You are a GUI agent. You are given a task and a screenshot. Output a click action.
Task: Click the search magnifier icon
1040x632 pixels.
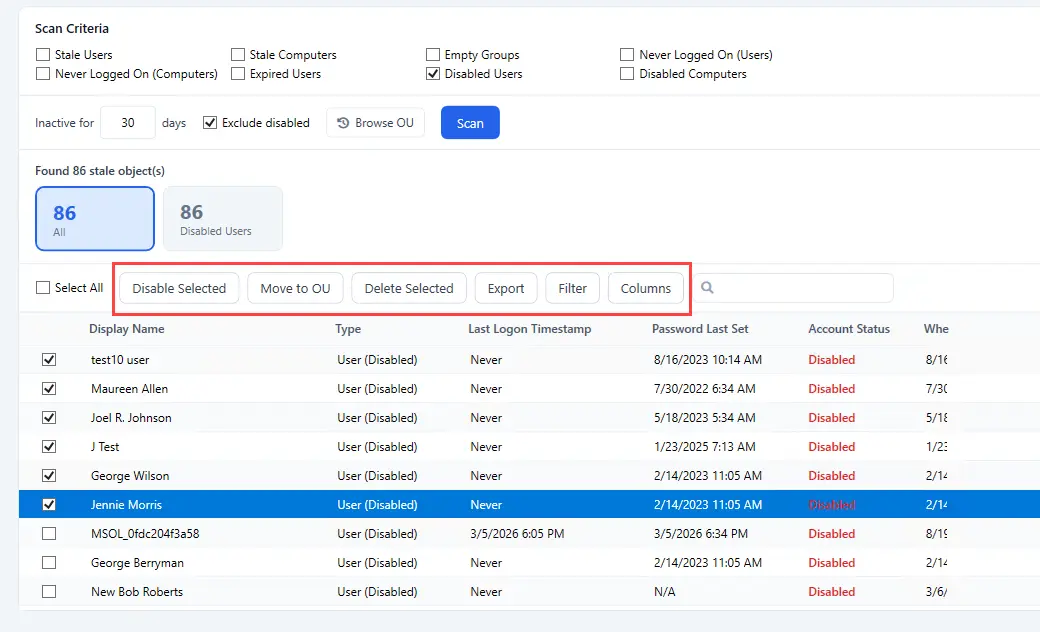pos(707,287)
